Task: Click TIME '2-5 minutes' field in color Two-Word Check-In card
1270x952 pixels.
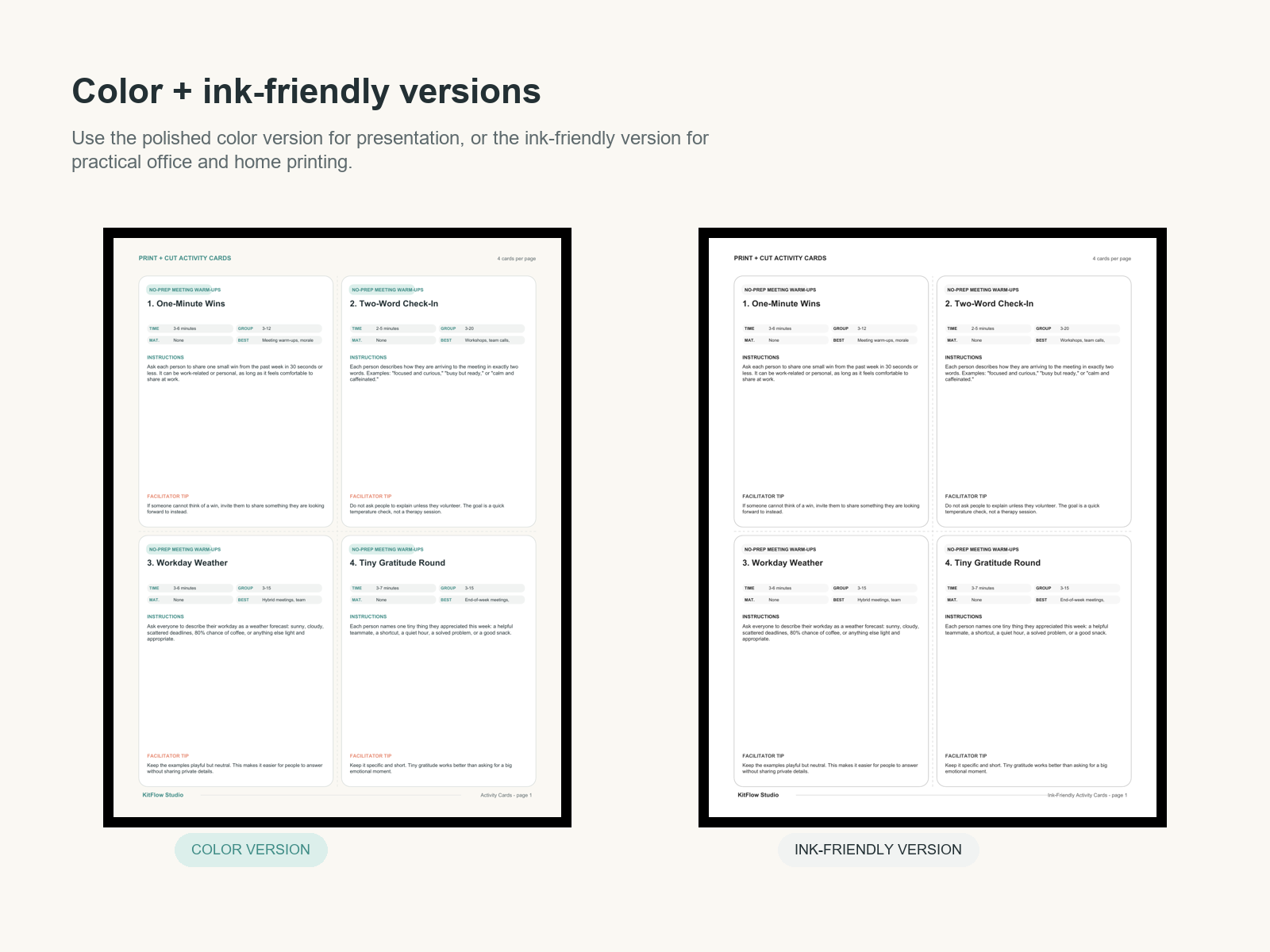Action: [392, 328]
